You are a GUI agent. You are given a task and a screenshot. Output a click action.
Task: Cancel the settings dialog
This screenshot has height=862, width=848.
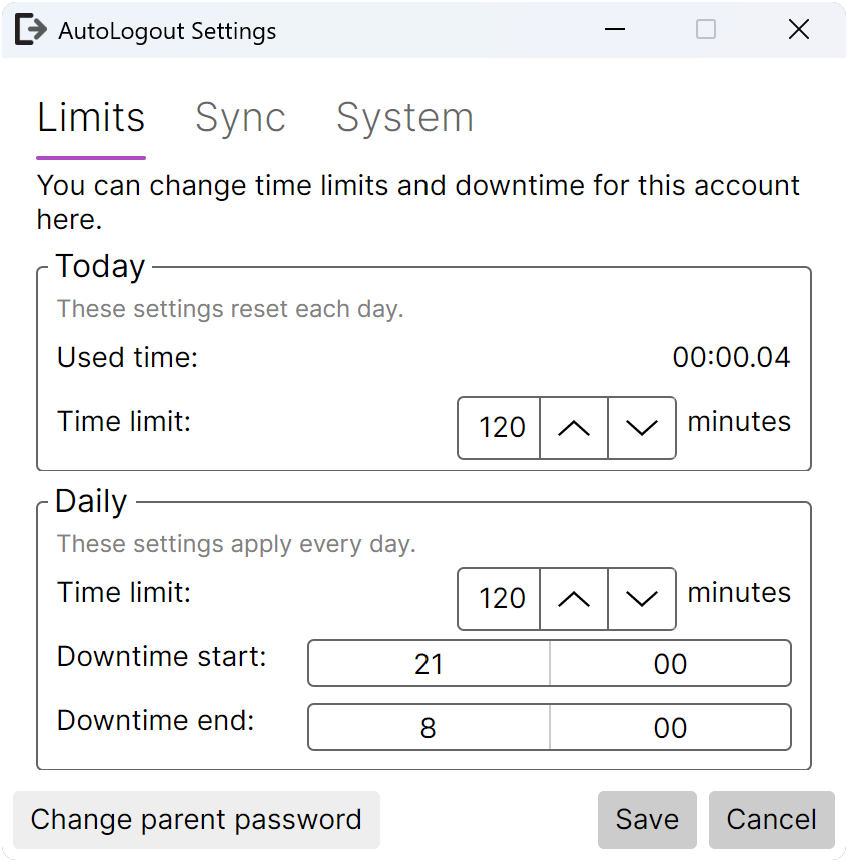(772, 820)
